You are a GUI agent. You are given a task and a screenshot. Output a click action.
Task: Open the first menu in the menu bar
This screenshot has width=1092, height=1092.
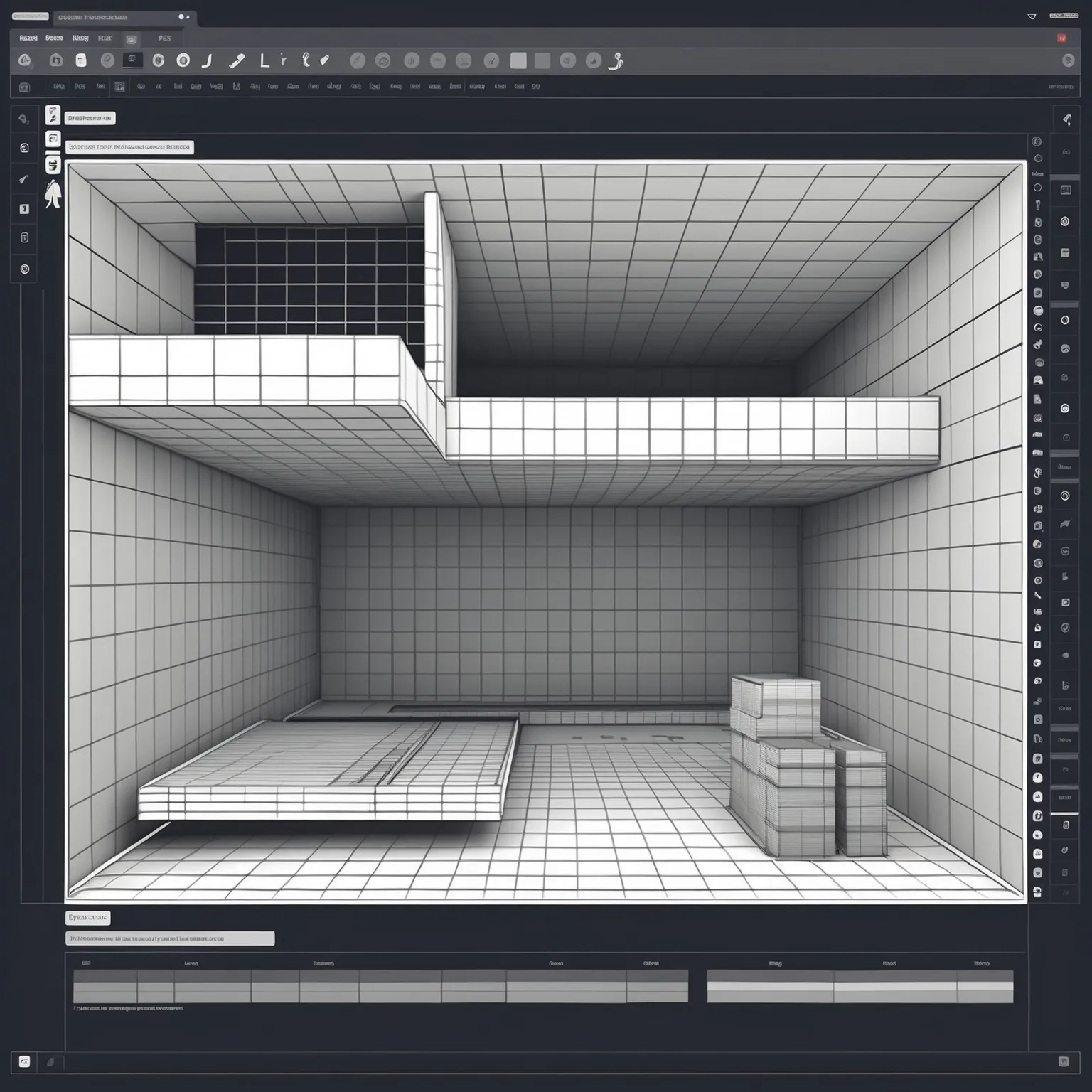(28, 38)
